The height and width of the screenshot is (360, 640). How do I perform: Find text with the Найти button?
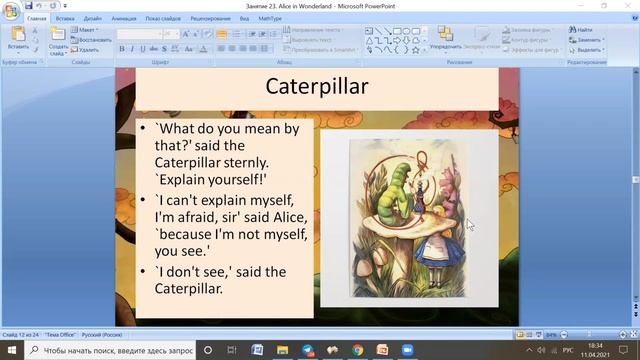click(x=580, y=30)
